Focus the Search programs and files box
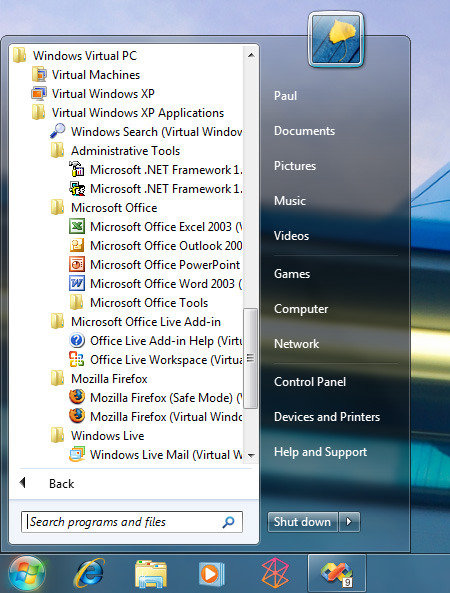The width and height of the screenshot is (450, 593). [132, 522]
